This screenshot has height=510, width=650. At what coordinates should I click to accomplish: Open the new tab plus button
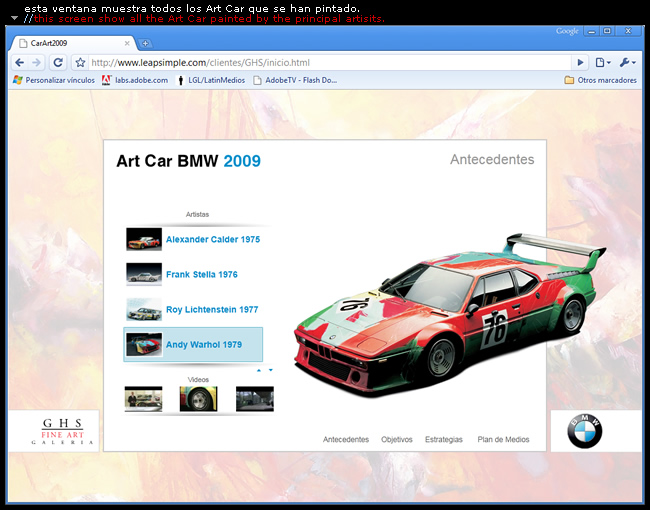click(145, 43)
